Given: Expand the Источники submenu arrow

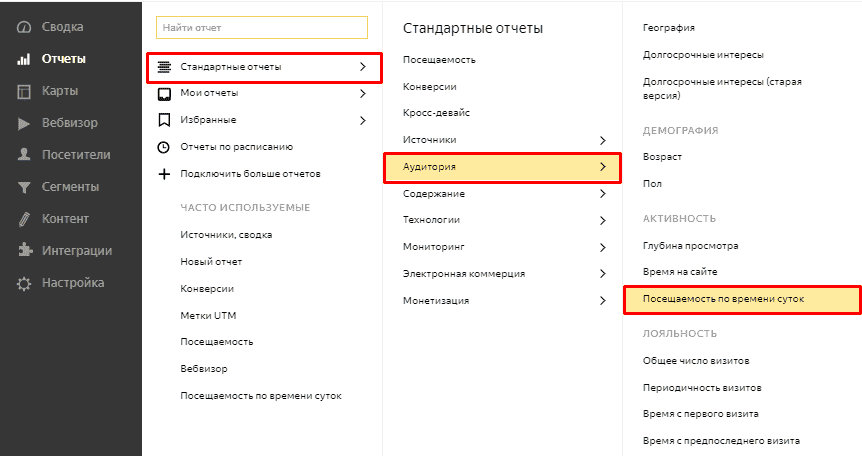Looking at the screenshot, I should pyautogui.click(x=602, y=139).
